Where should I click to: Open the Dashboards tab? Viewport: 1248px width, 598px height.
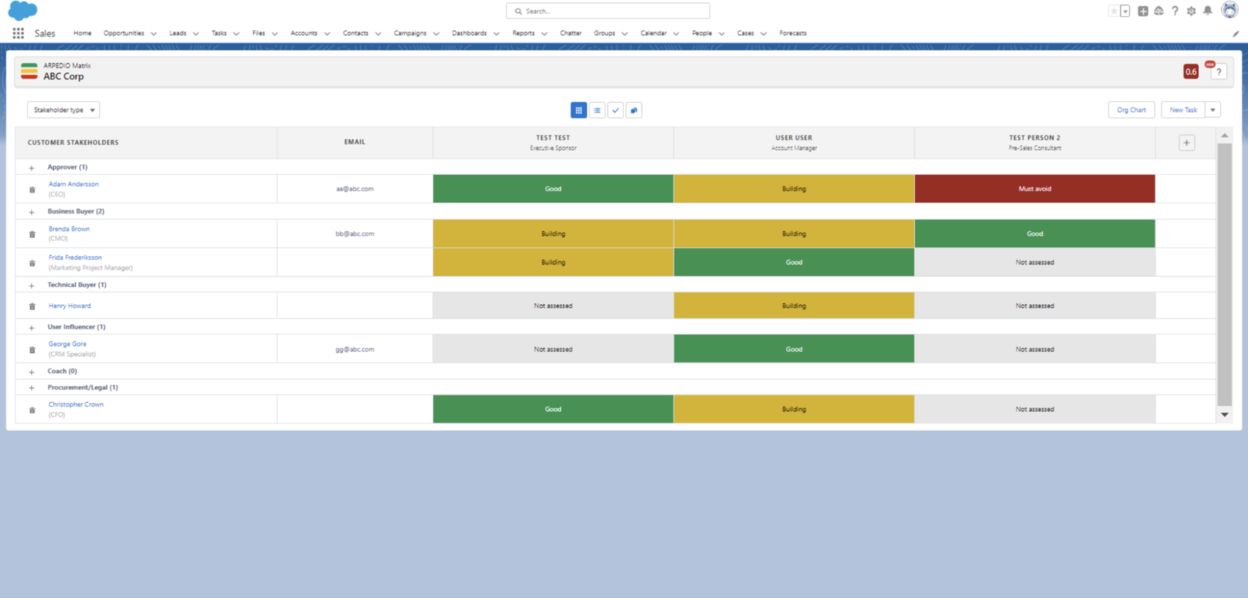point(469,33)
